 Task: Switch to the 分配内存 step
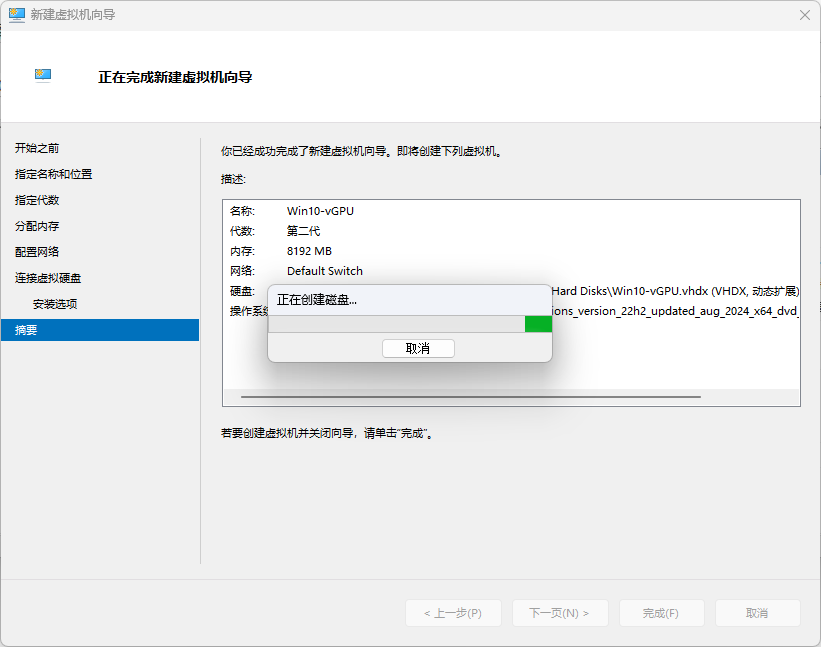[x=37, y=226]
